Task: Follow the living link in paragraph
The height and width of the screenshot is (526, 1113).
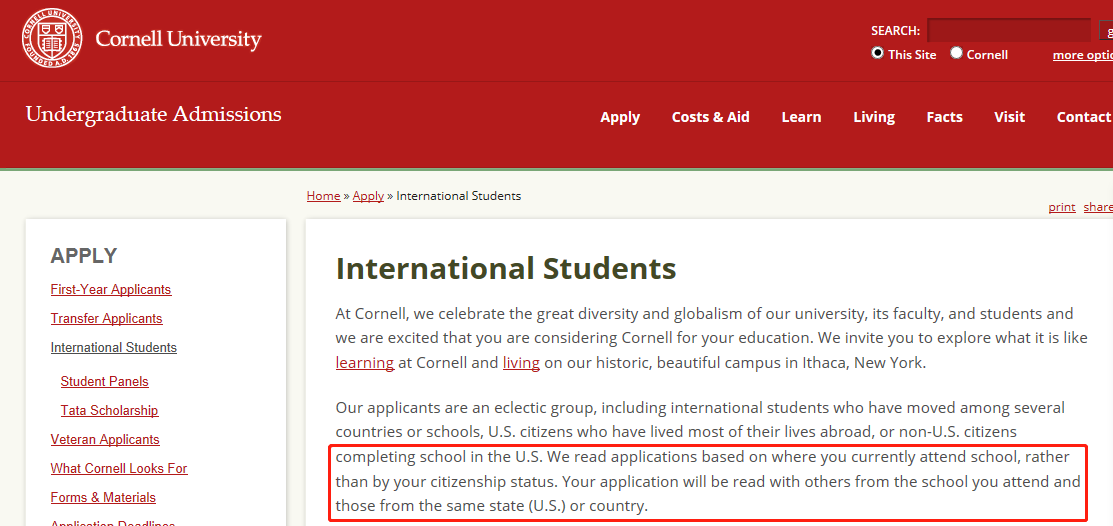Action: click(x=521, y=363)
